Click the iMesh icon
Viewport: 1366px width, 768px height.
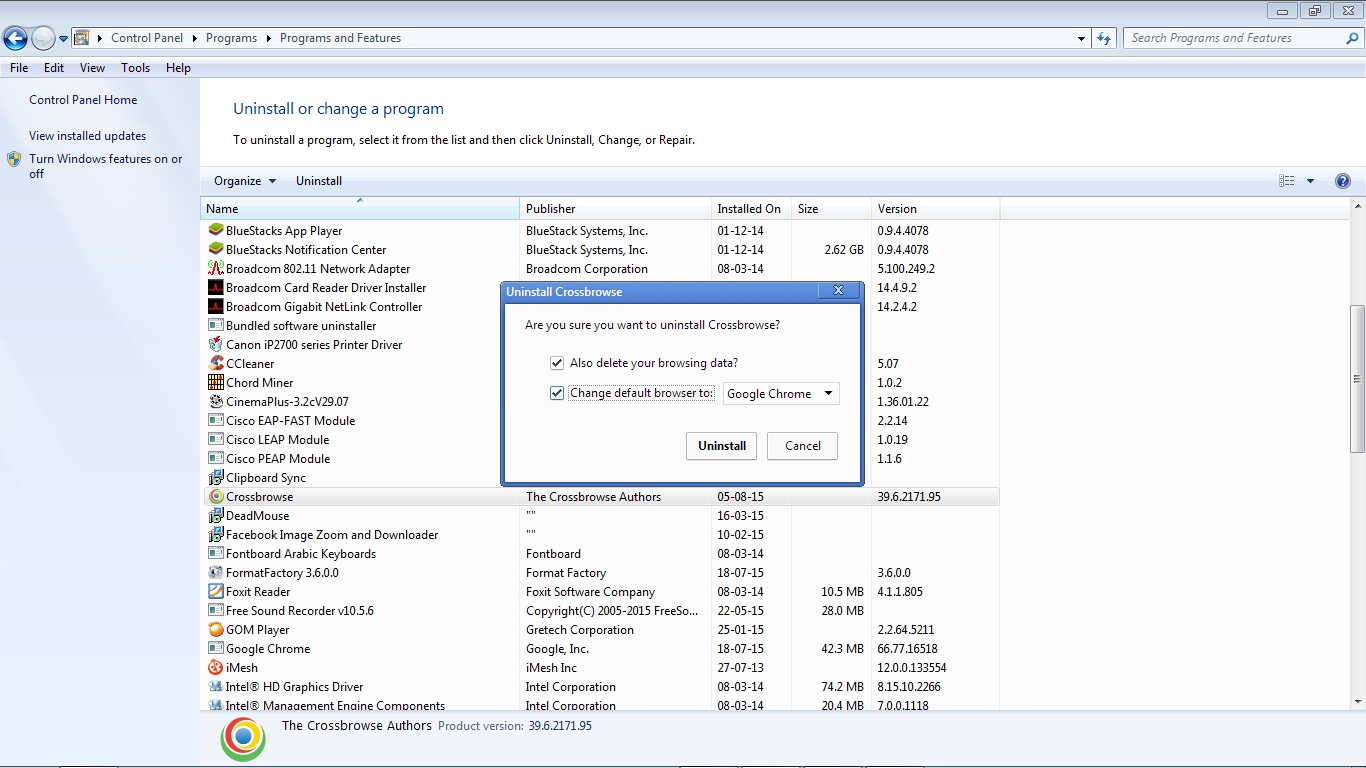216,668
